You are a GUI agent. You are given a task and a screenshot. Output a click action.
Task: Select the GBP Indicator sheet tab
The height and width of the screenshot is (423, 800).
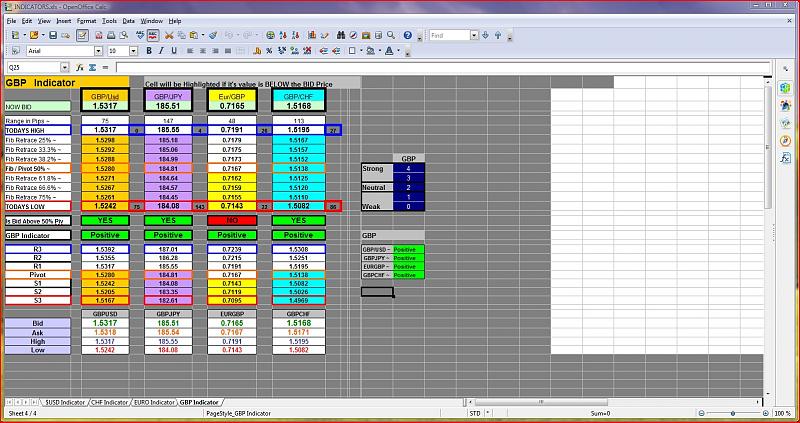(x=199, y=402)
